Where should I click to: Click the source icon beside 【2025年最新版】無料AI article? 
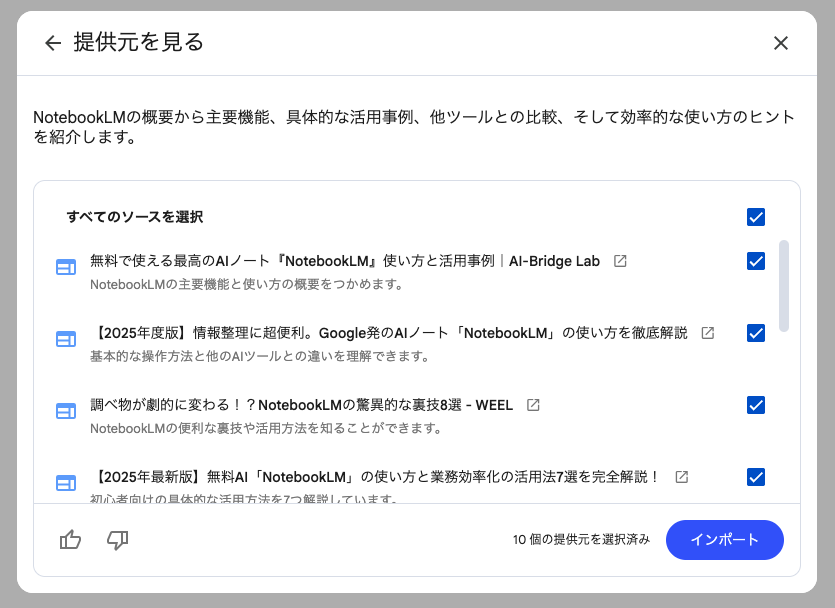pos(66,483)
